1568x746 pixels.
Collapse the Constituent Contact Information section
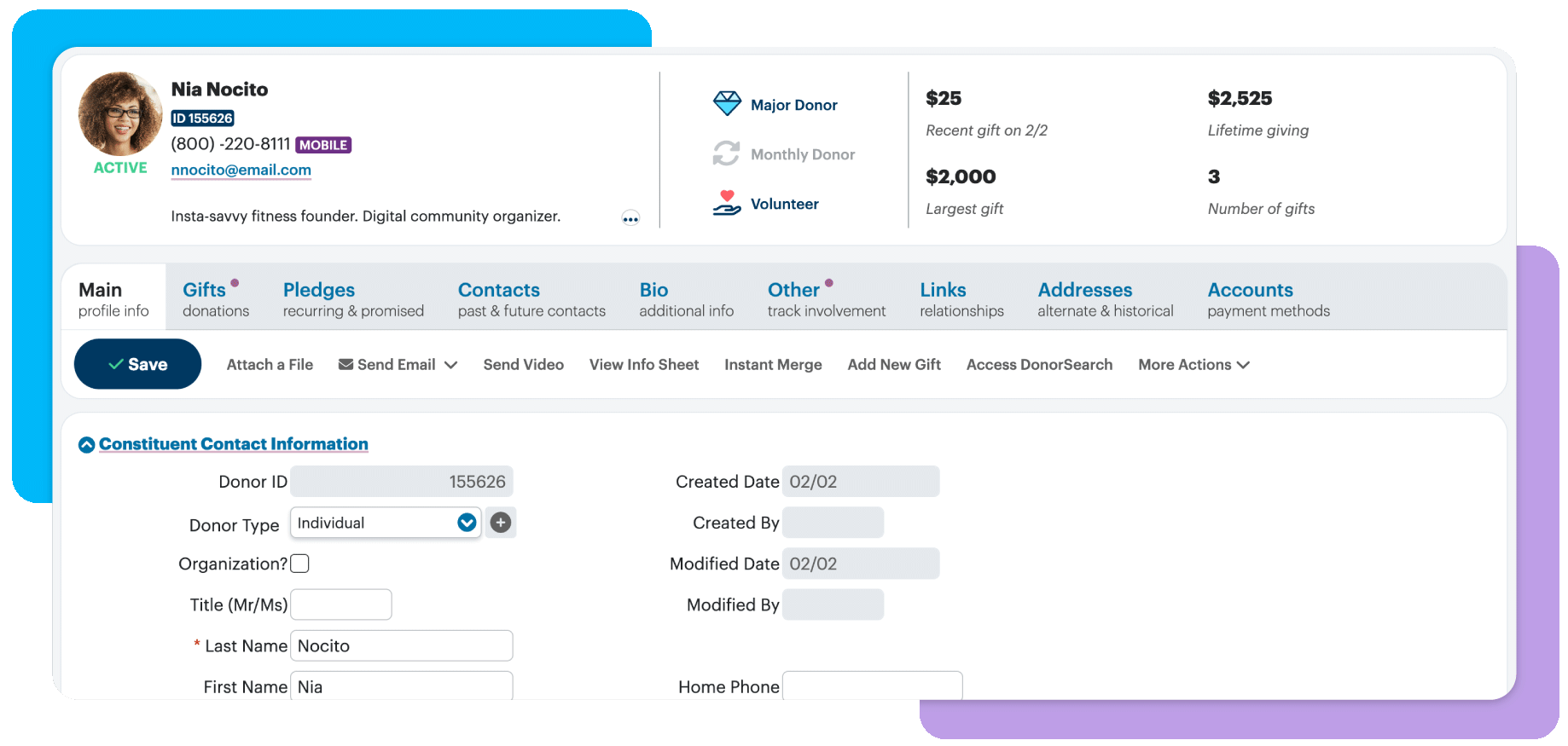tap(86, 444)
